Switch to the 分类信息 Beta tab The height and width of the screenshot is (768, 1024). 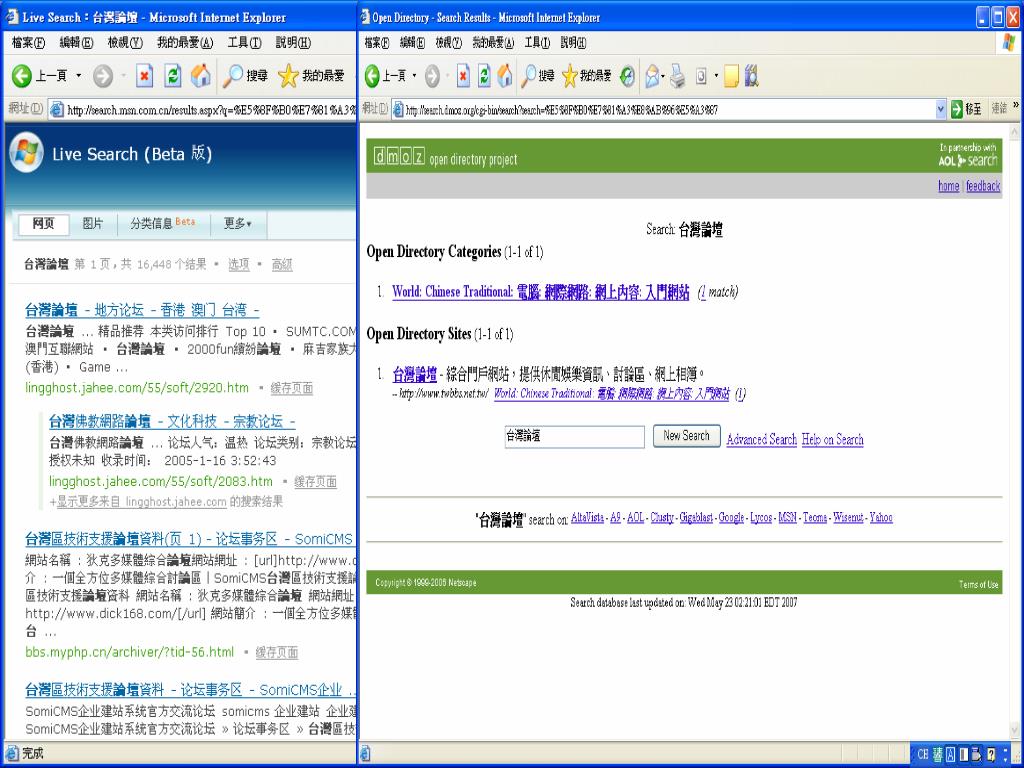(162, 224)
